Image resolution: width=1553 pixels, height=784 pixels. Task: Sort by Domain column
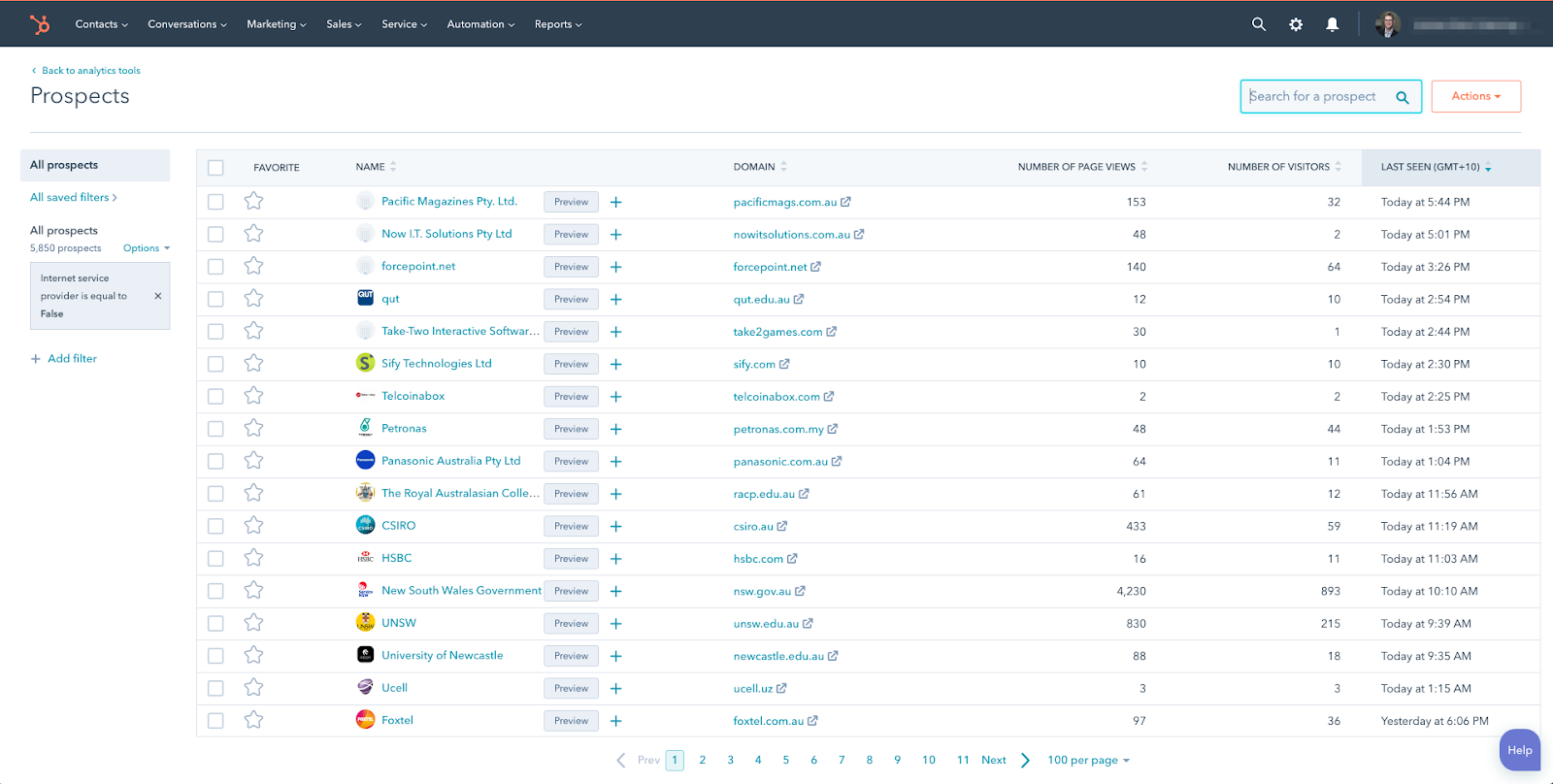pyautogui.click(x=760, y=167)
